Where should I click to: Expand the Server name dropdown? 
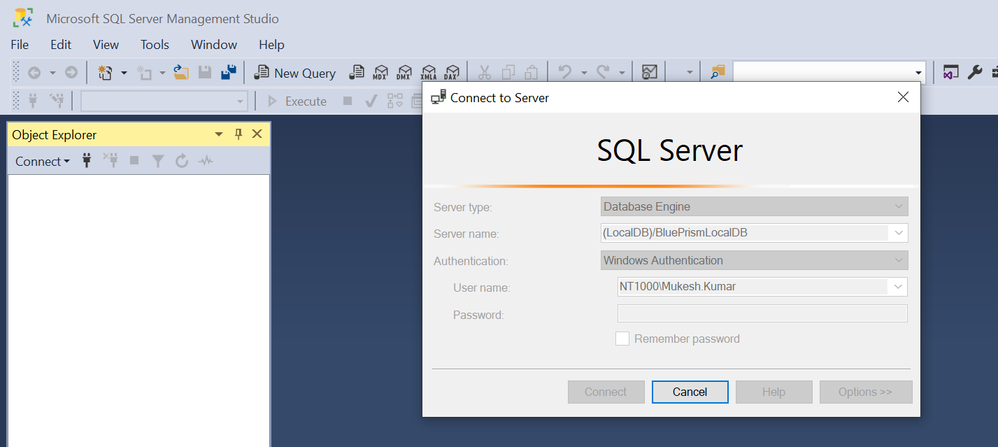pyautogui.click(x=899, y=233)
